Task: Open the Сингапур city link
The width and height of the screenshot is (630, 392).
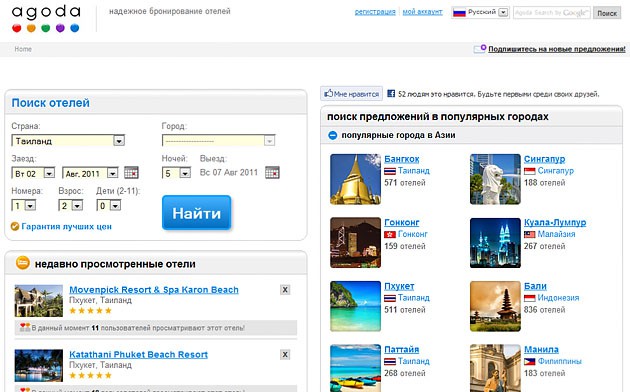Action: tap(544, 159)
